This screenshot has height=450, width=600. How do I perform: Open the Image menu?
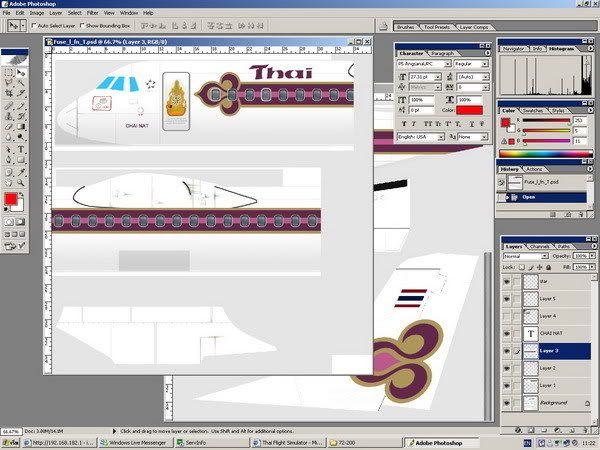pos(37,13)
